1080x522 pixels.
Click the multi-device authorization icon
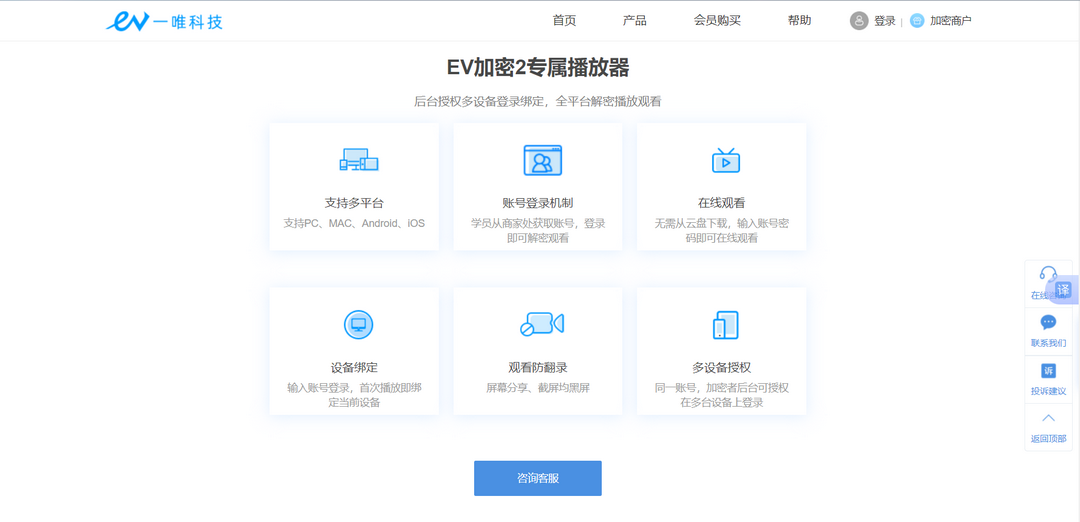tap(725, 324)
